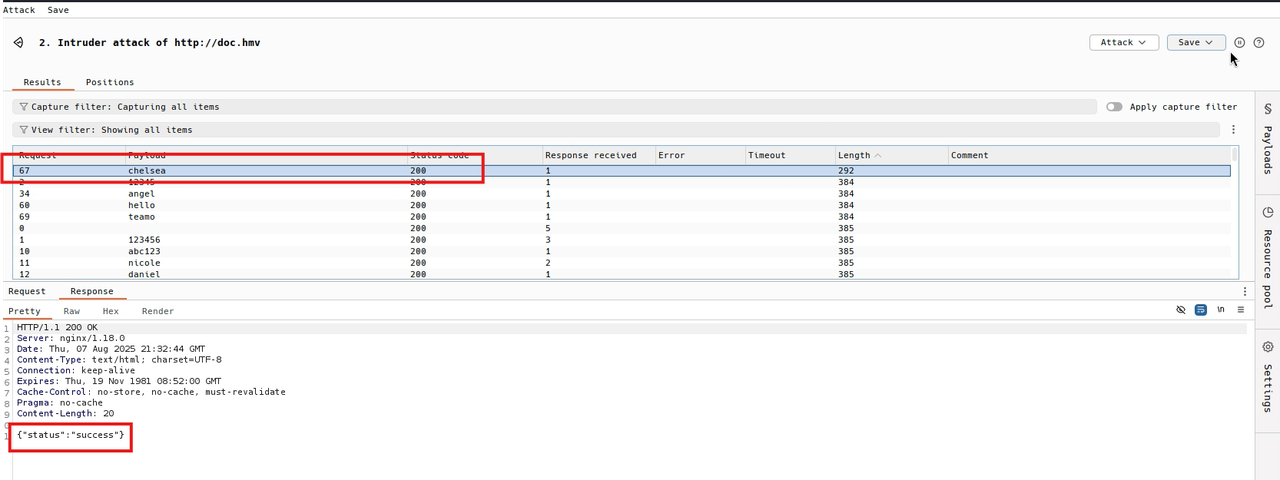Select the result row with payload daniel
Image resolution: width=1280 pixels, height=480 pixels.
622,274
